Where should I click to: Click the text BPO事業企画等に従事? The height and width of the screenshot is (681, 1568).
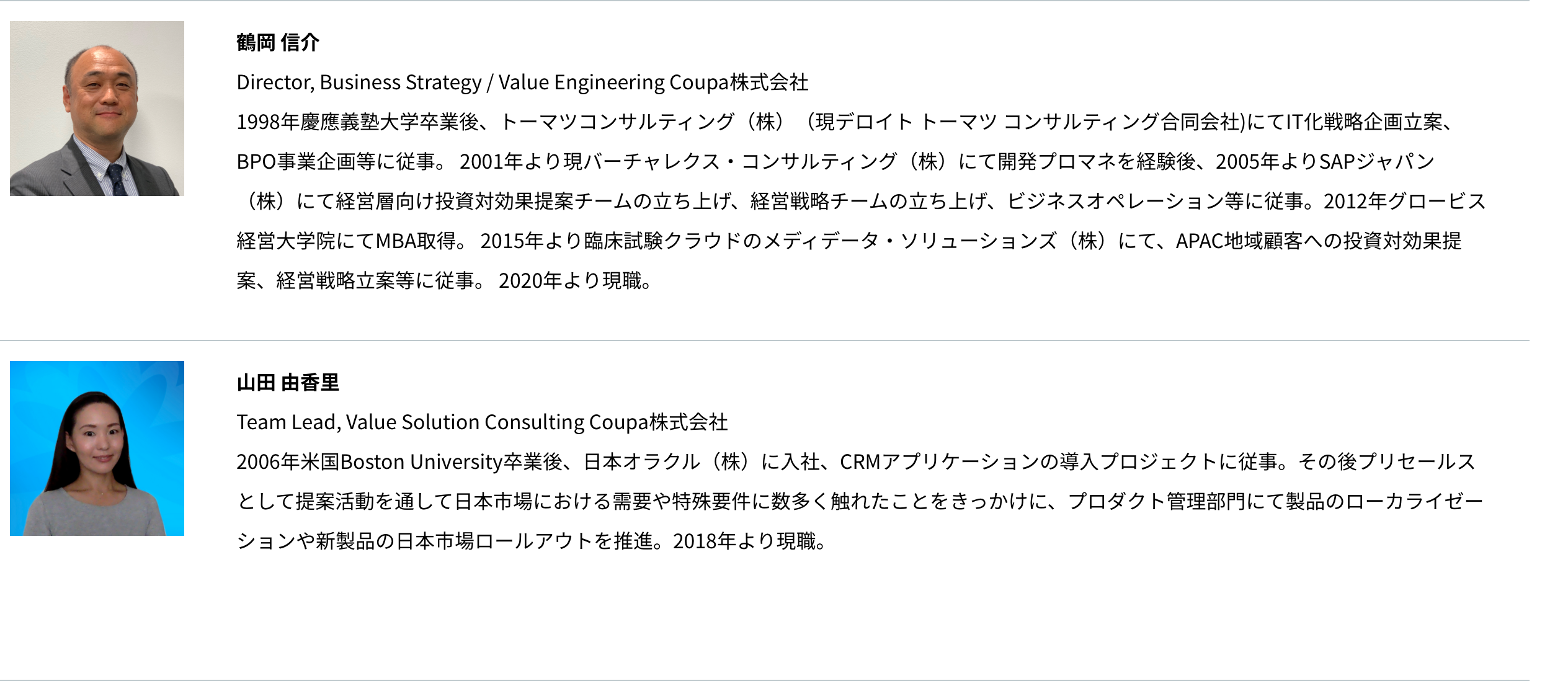tap(340, 162)
